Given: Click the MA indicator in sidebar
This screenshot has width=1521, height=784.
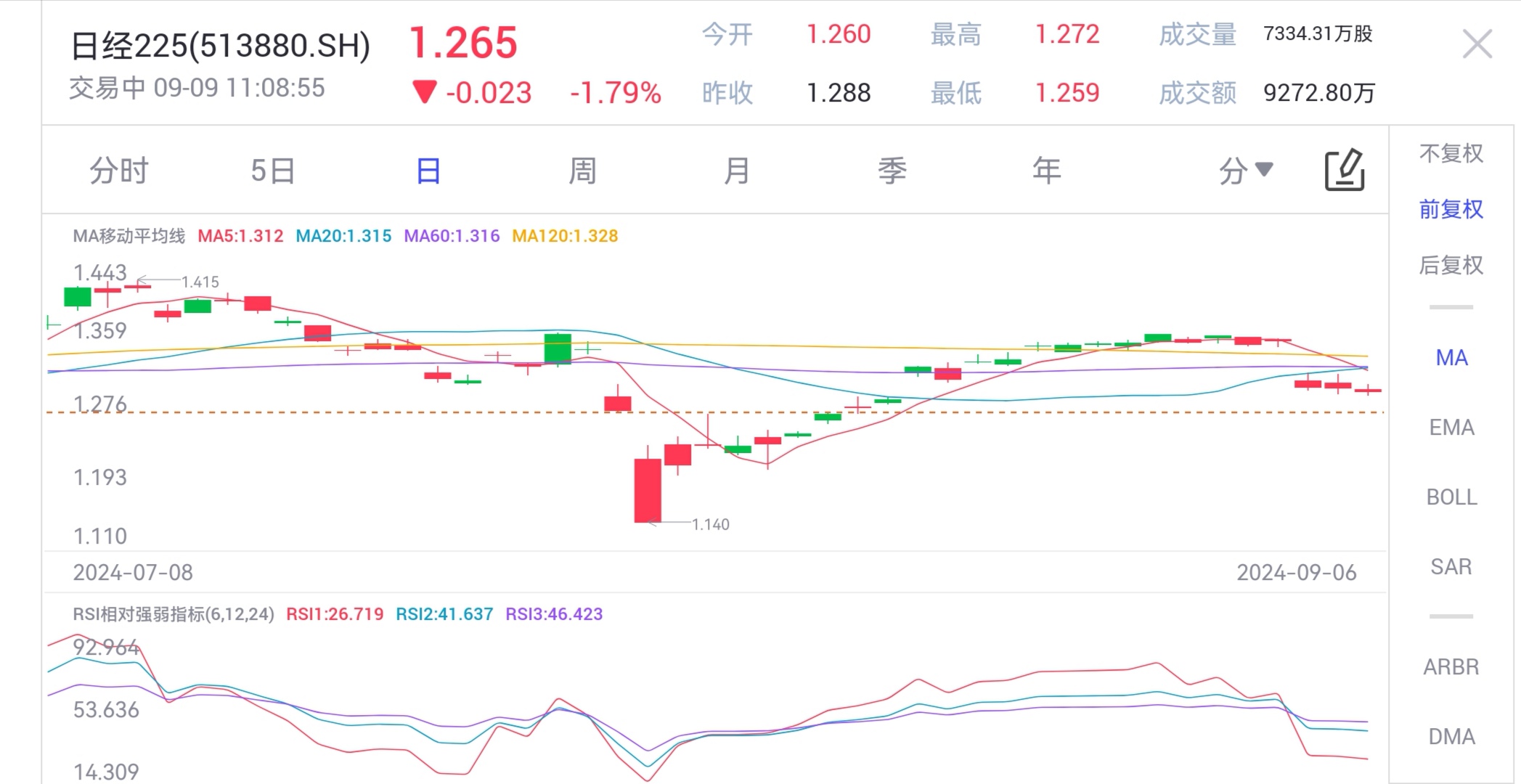Looking at the screenshot, I should 1451,358.
